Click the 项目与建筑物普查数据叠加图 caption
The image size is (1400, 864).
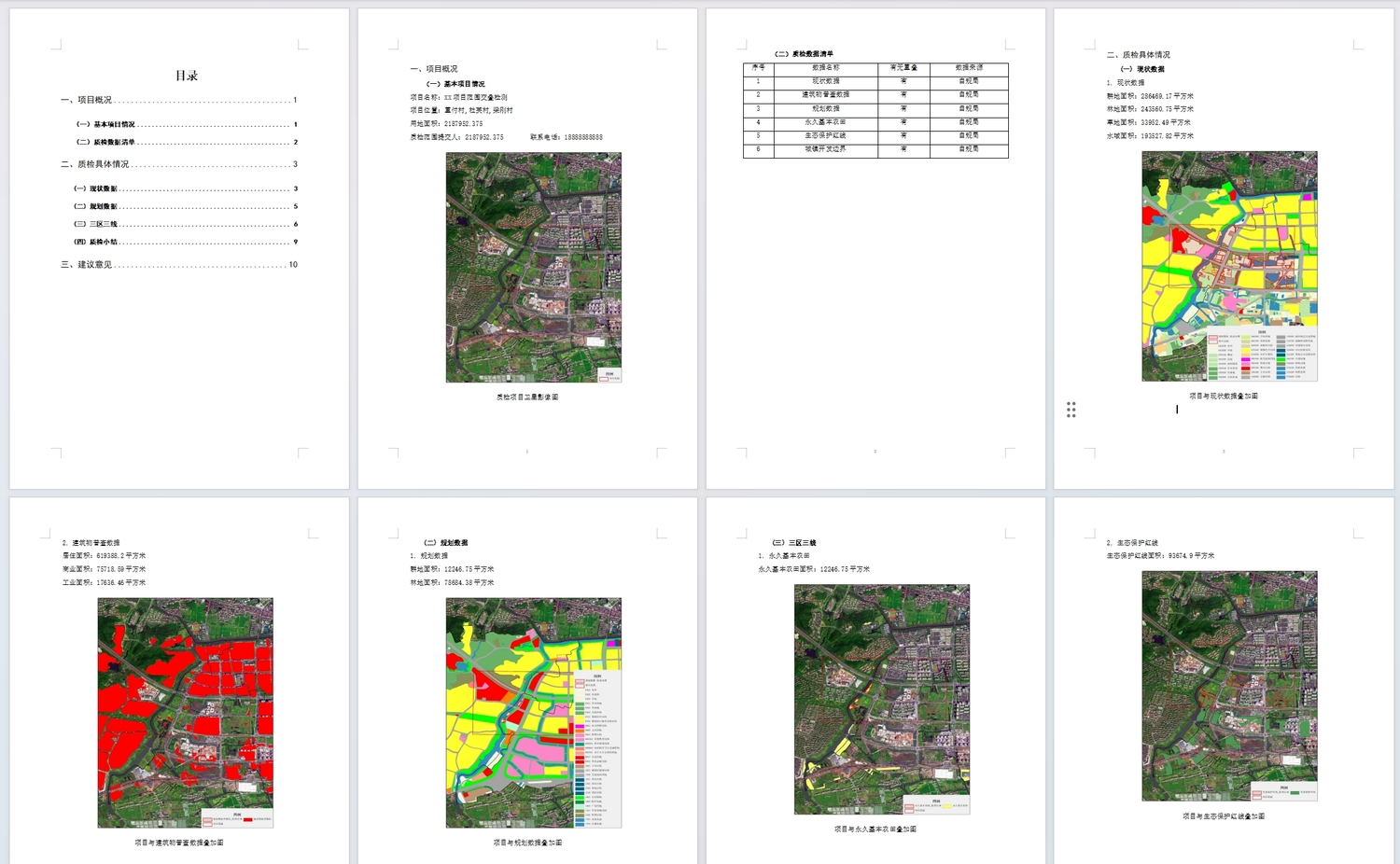(179, 843)
